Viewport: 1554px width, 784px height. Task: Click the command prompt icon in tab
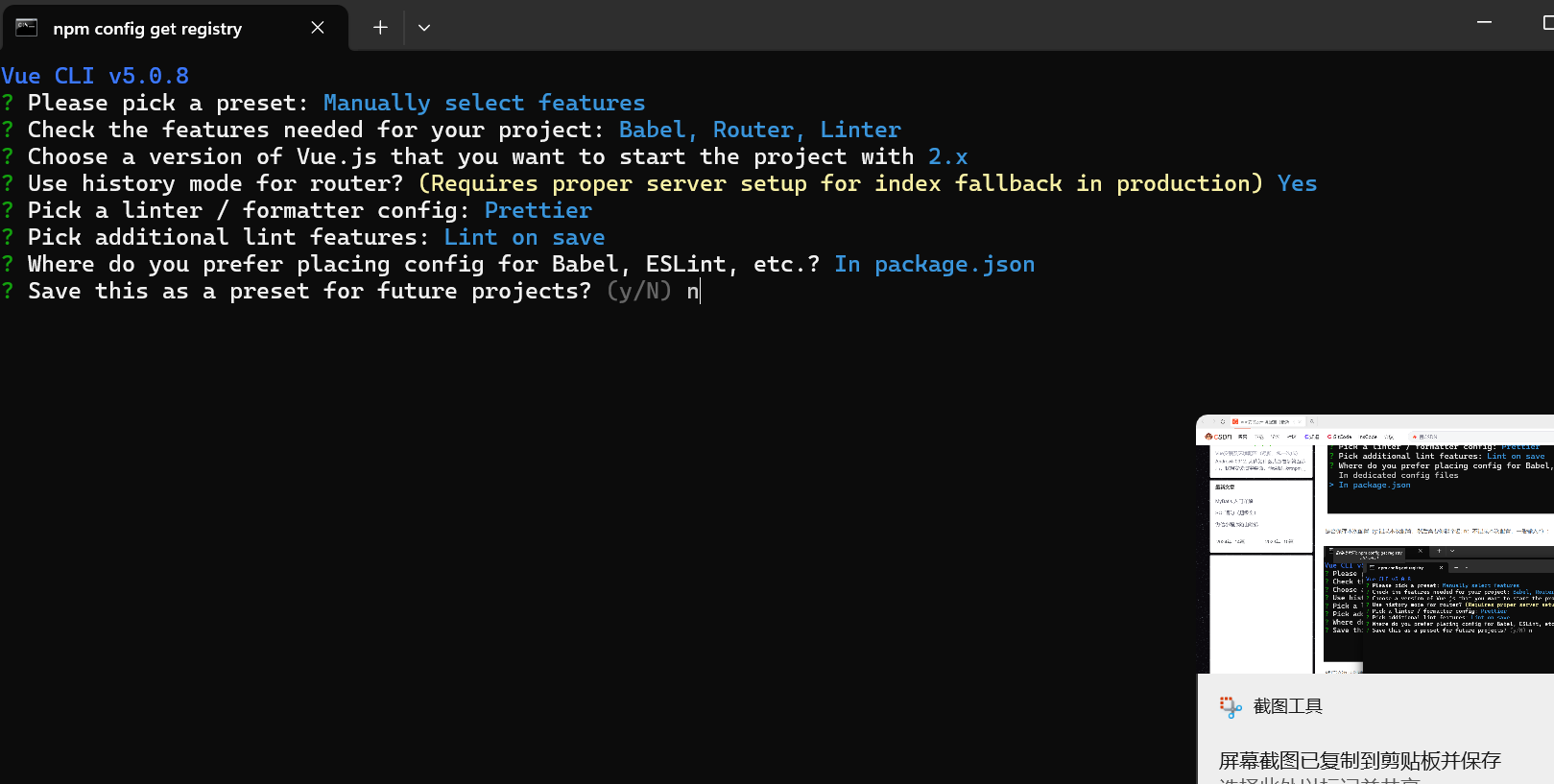[27, 28]
